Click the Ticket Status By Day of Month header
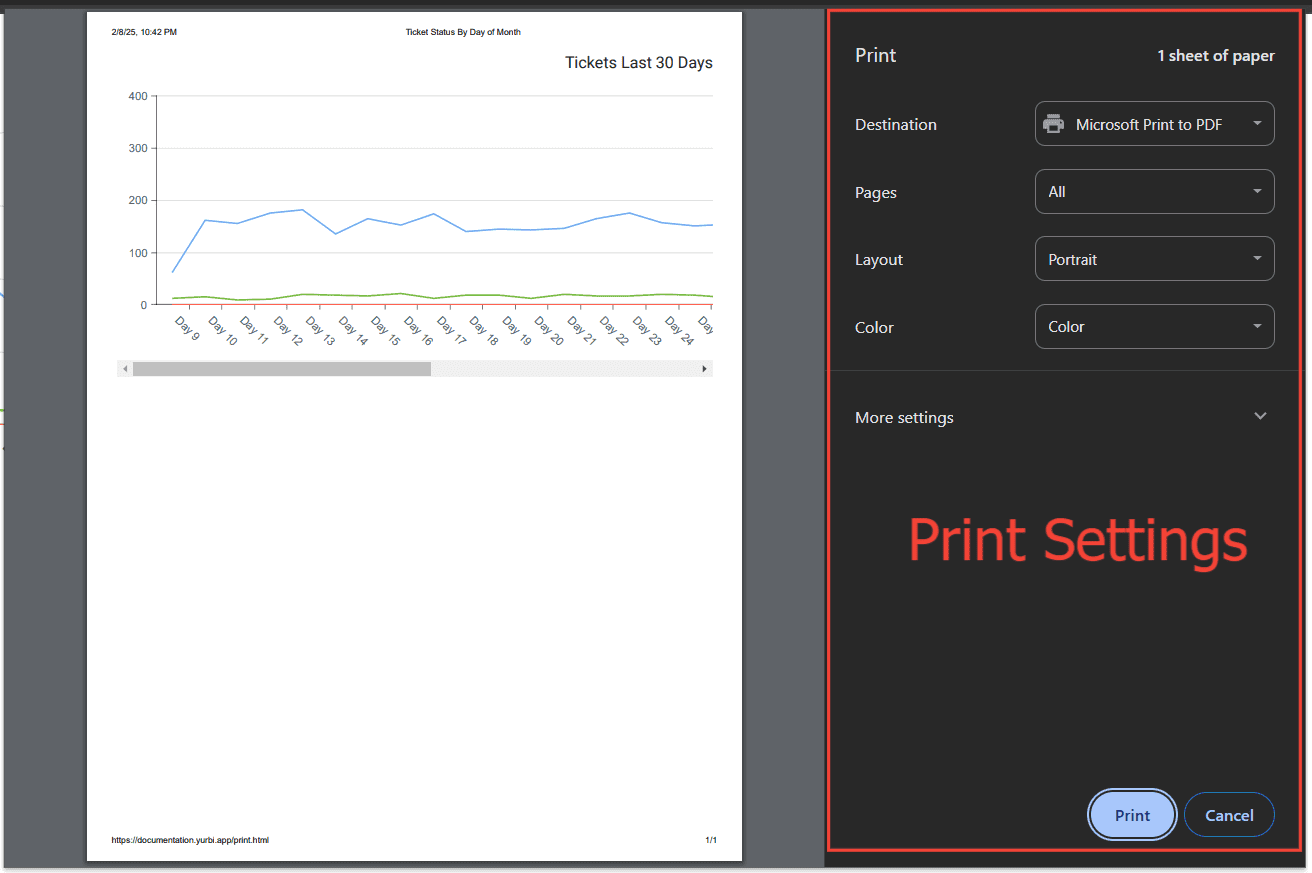The image size is (1312, 873). click(463, 32)
